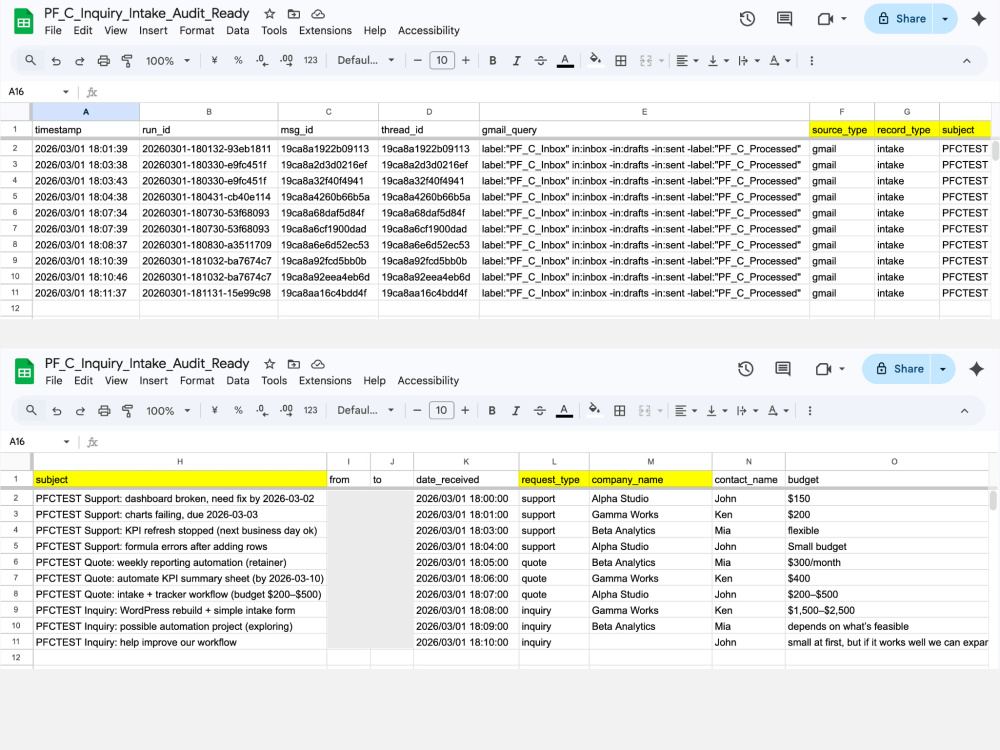Star the document in the top window

(270, 13)
